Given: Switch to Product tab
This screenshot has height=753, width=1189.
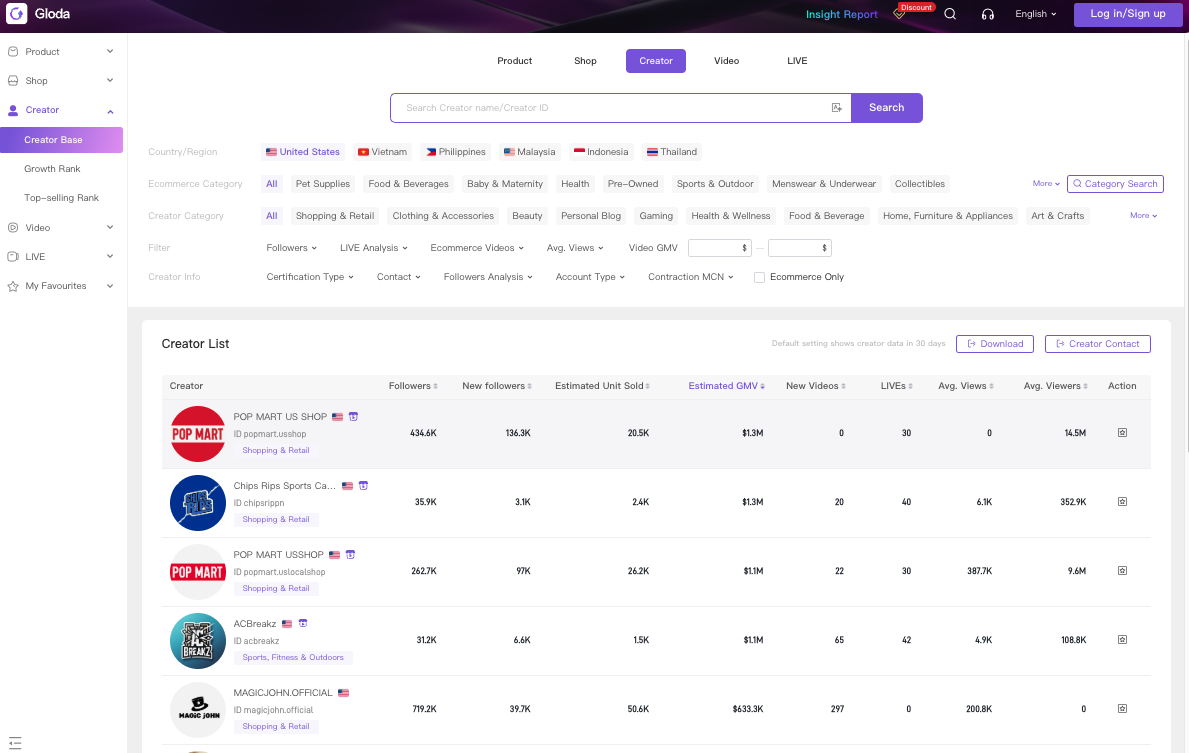Looking at the screenshot, I should 515,61.
